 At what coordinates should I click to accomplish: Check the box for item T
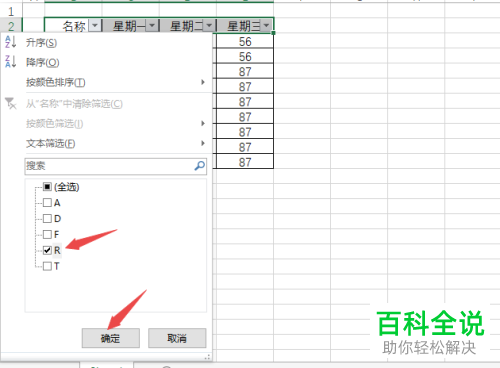tap(47, 266)
